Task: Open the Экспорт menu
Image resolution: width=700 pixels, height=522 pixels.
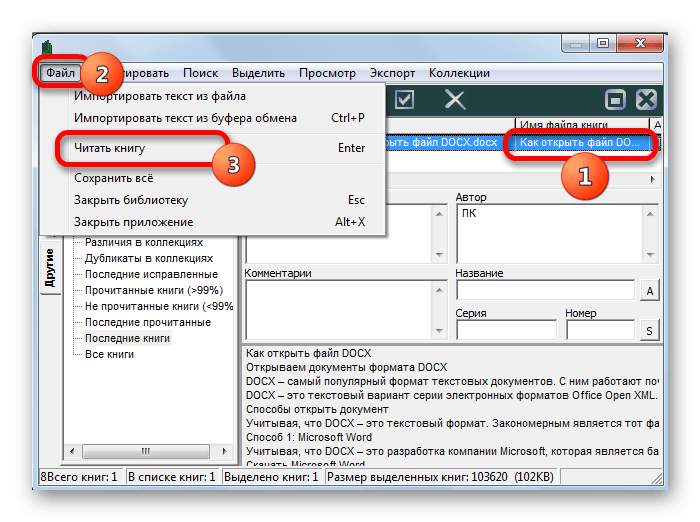Action: [392, 73]
